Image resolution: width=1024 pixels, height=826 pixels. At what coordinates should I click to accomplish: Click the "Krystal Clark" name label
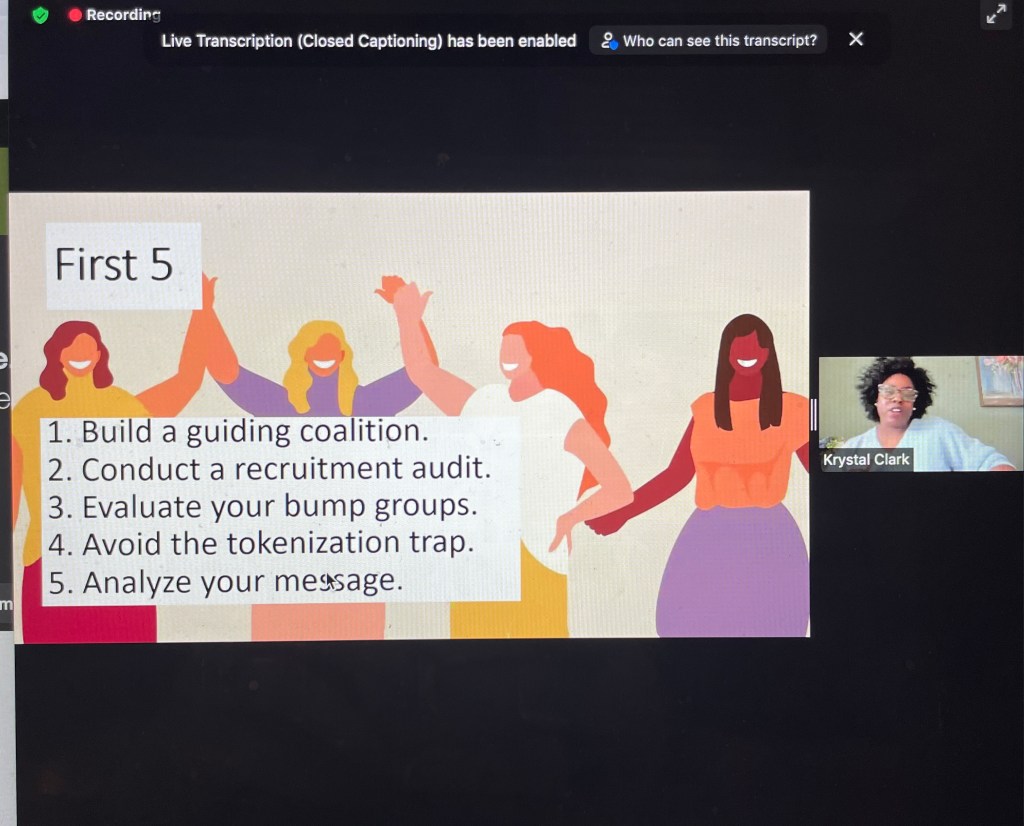866,460
